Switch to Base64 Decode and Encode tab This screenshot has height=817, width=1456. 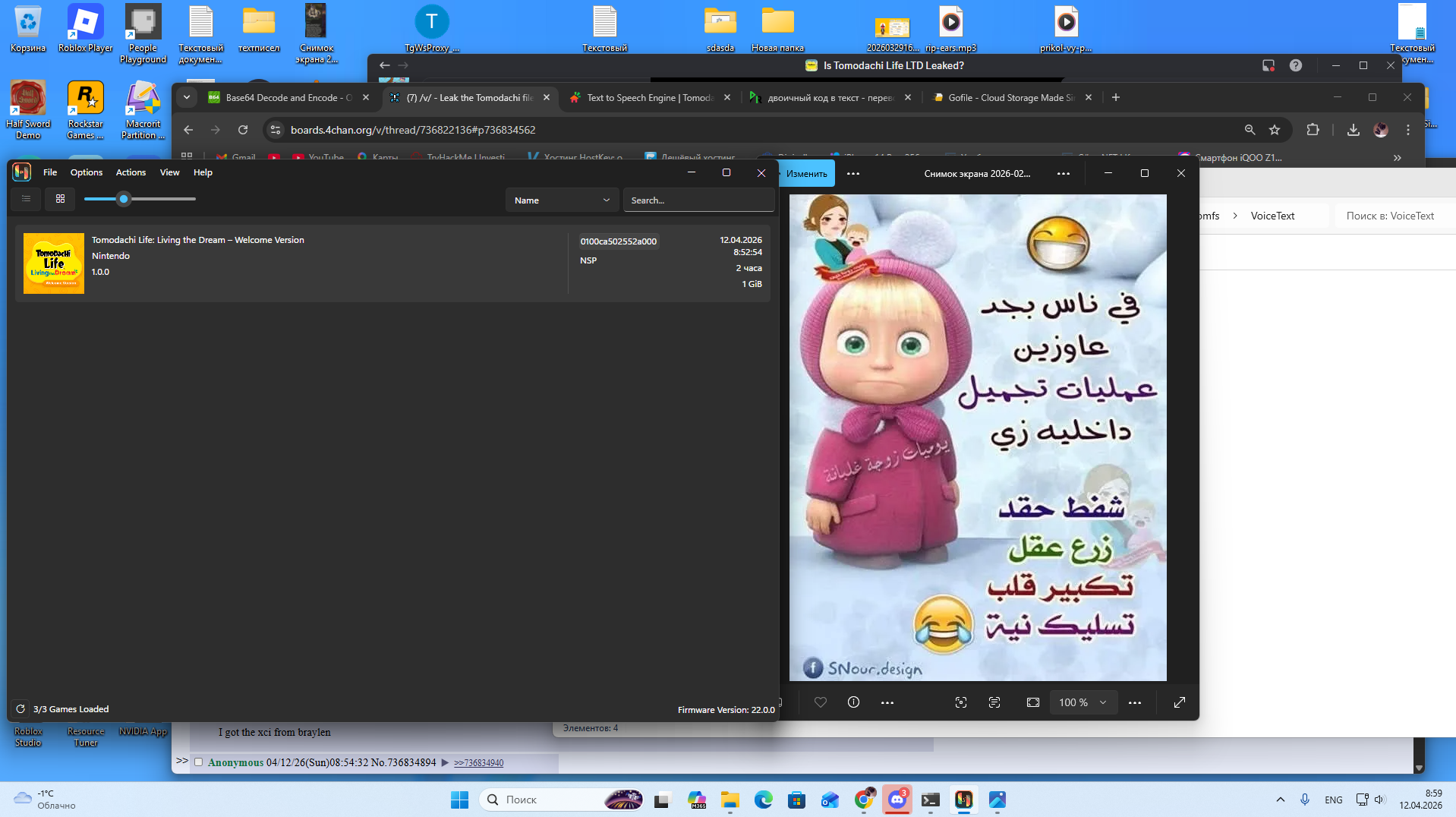(289, 97)
